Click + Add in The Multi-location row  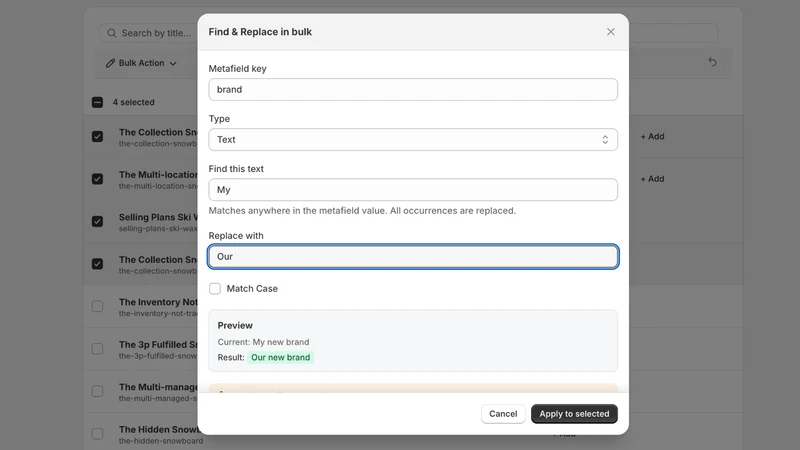coord(652,179)
